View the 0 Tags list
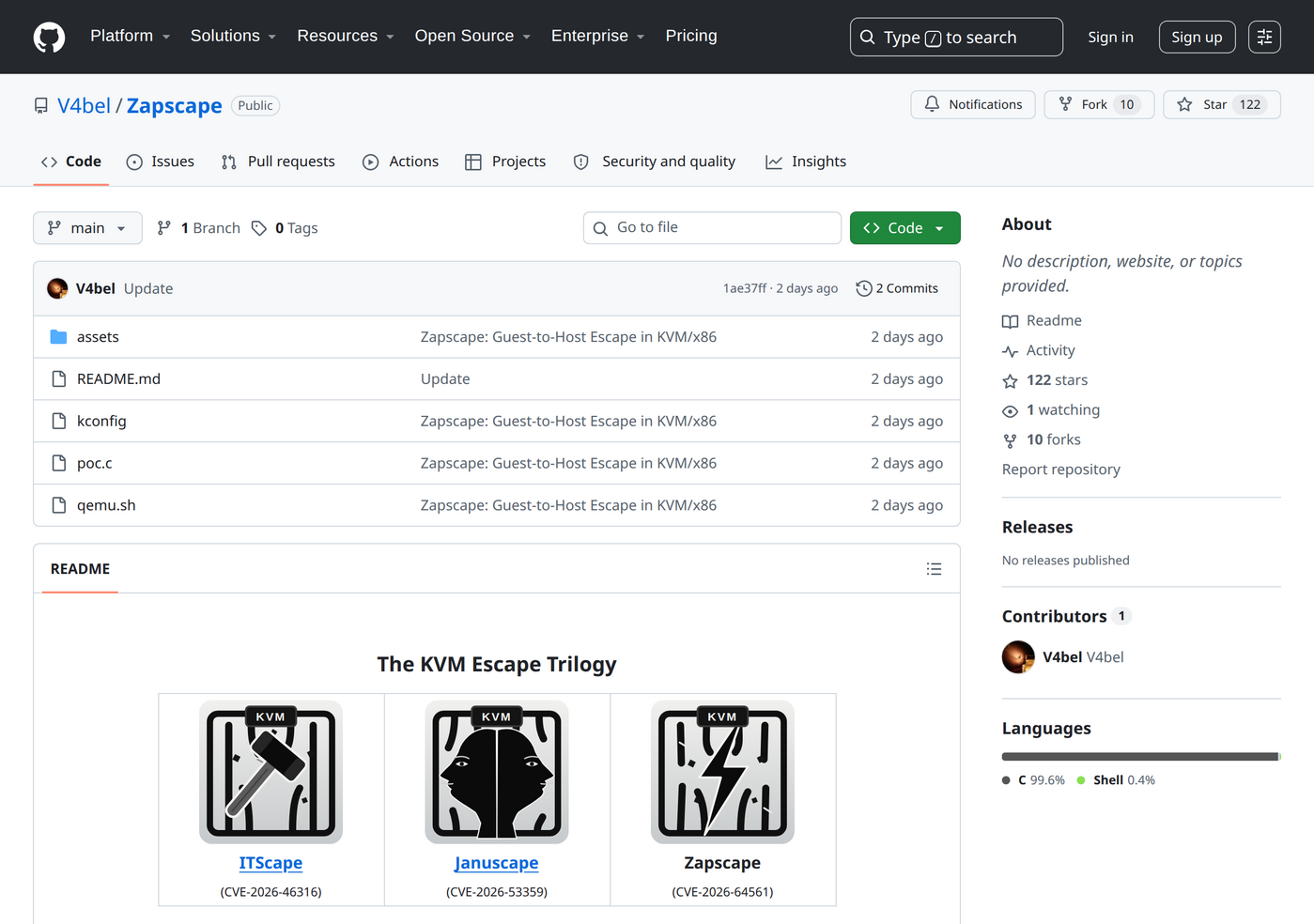Image resolution: width=1314 pixels, height=924 pixels. [x=285, y=228]
